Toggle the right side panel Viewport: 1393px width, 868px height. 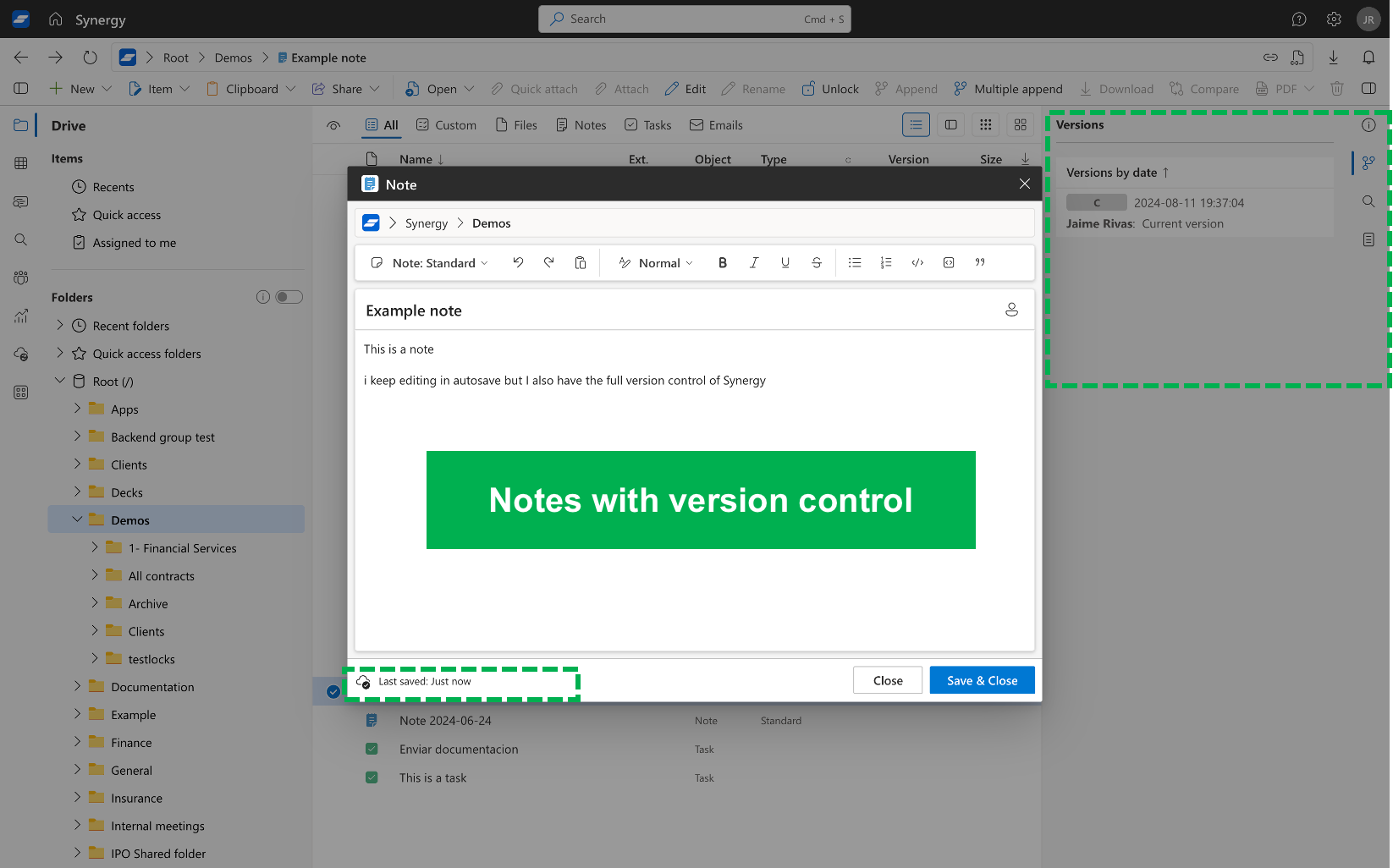[x=1368, y=89]
